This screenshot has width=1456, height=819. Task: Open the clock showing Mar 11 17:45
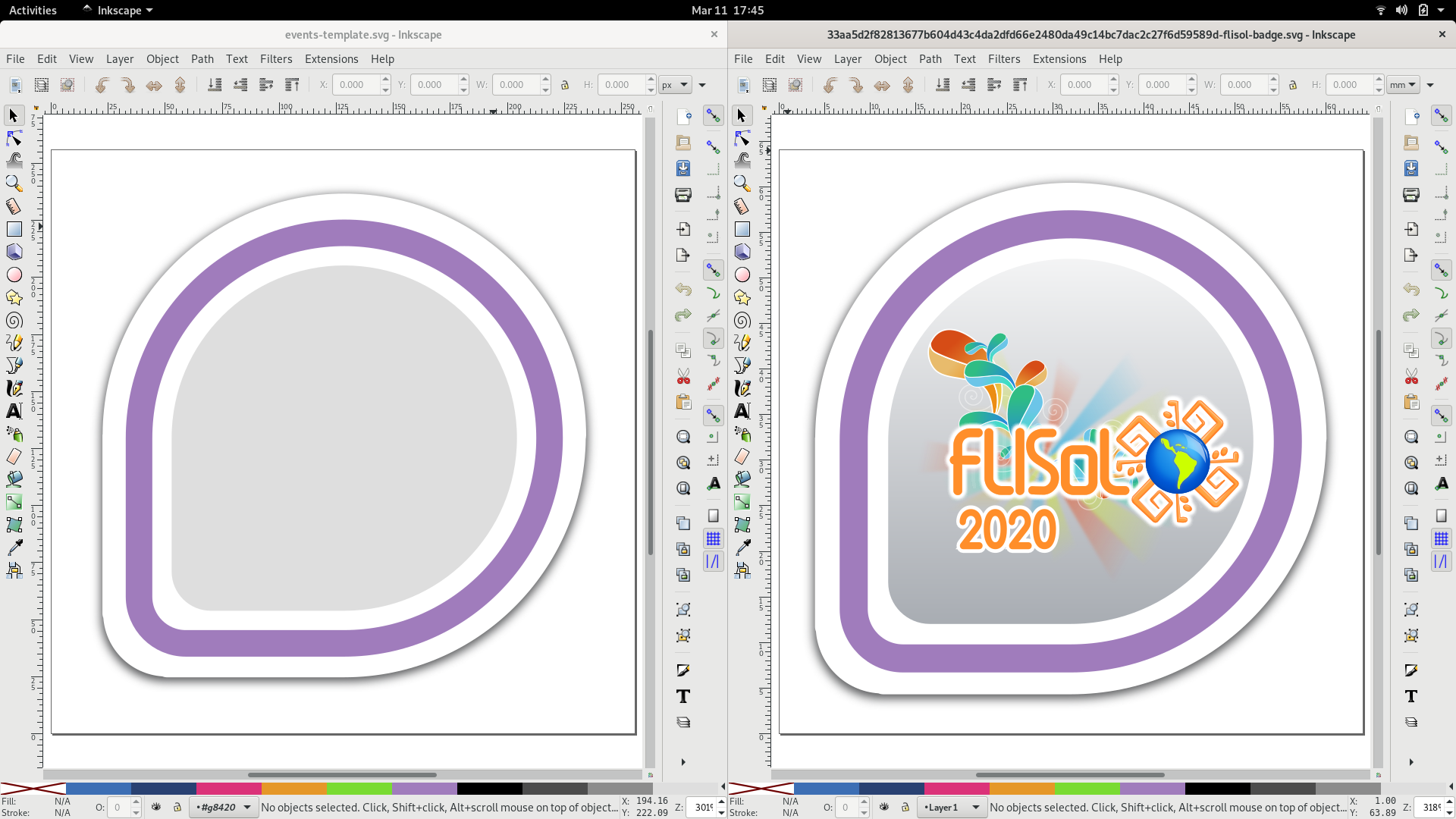pyautogui.click(x=727, y=10)
